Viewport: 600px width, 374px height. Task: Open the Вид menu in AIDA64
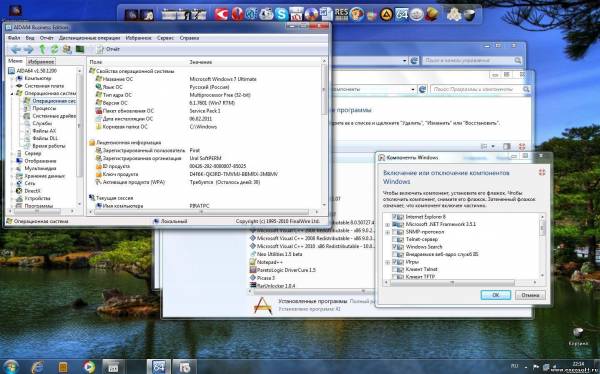[x=30, y=38]
